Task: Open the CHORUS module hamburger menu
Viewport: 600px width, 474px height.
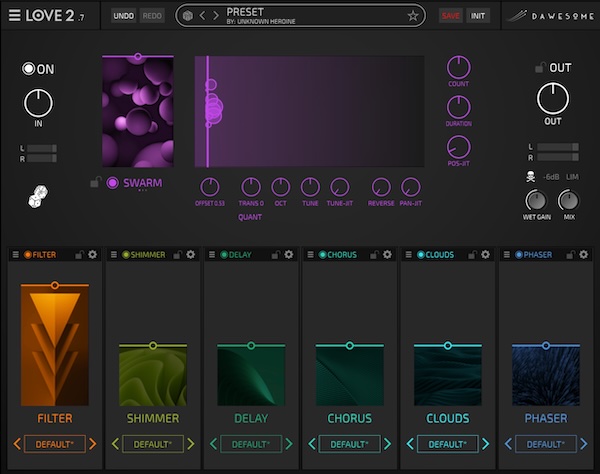Action: [310, 254]
